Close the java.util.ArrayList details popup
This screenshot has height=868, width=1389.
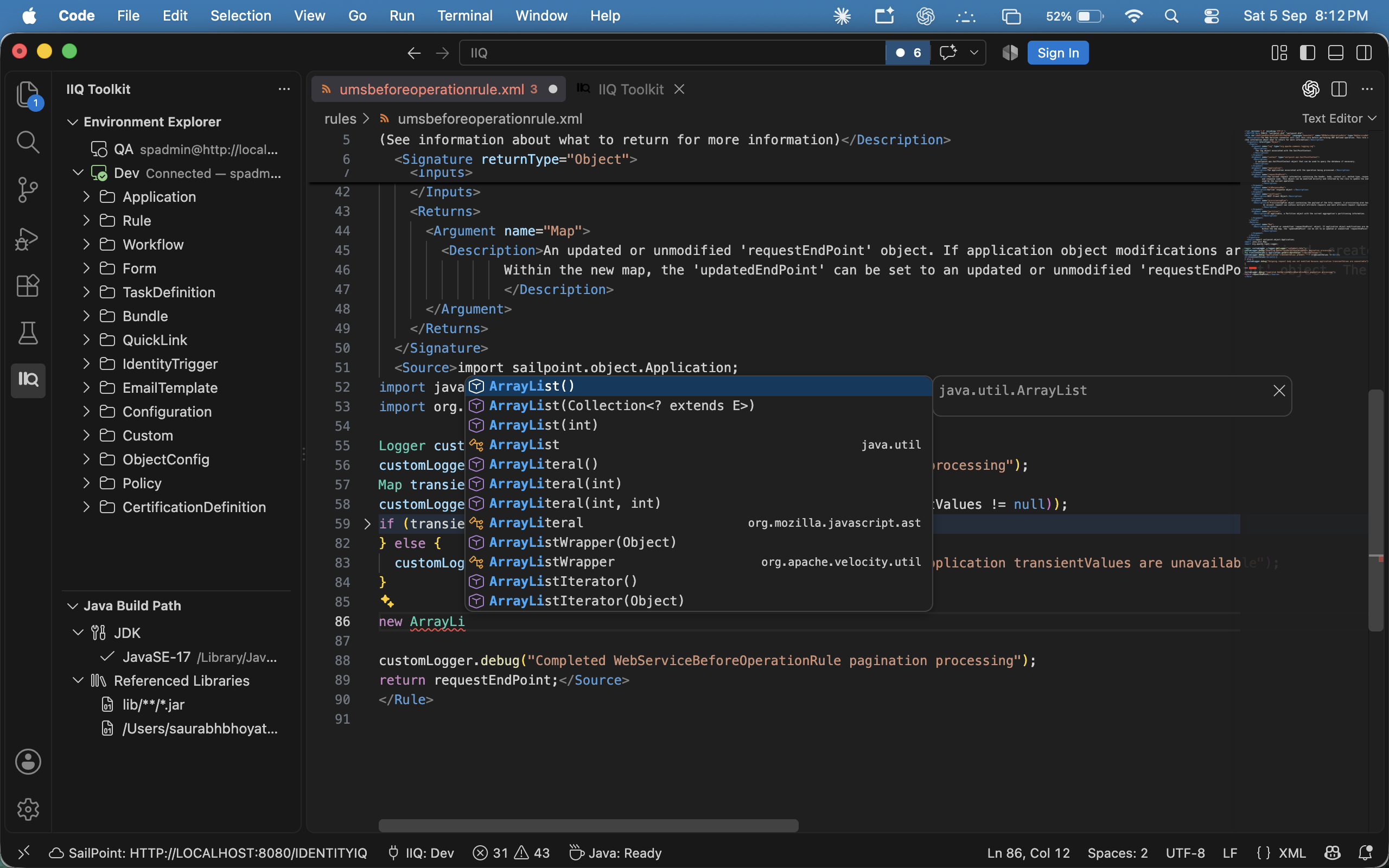click(x=1279, y=391)
